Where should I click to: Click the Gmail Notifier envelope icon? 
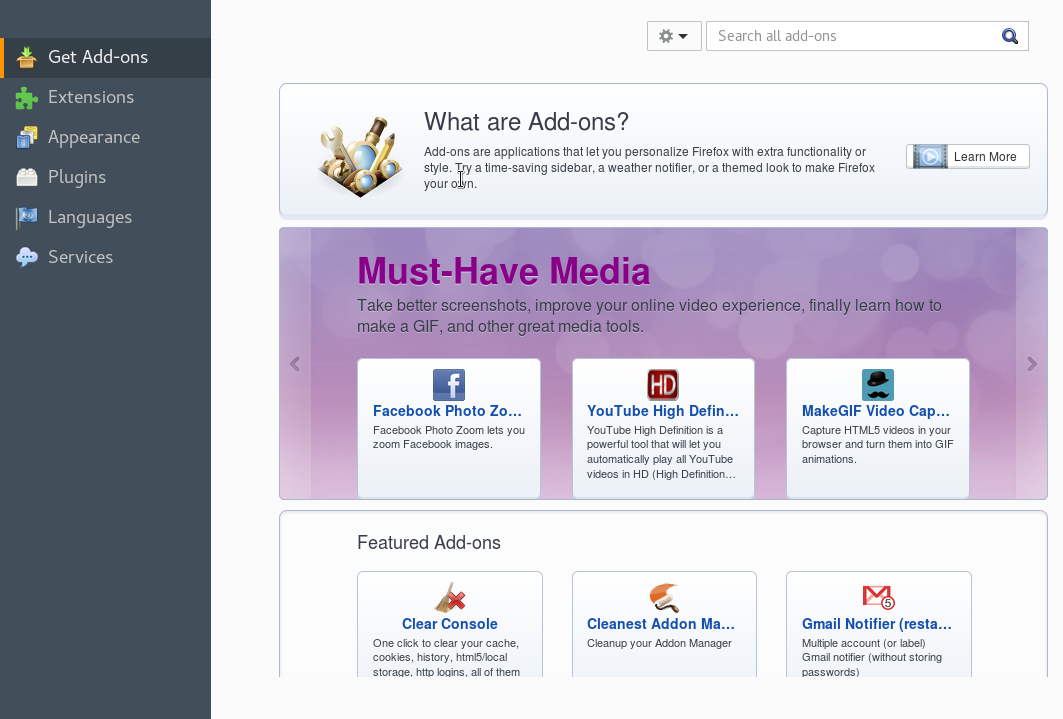pos(878,598)
